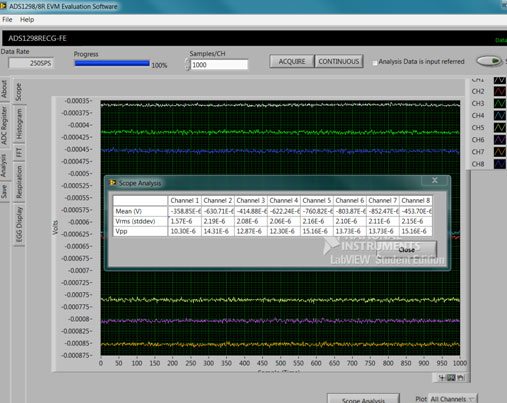Screen dimensions: 507x403
Task: Click the CH3 green waveform legend icon
Action: click(x=500, y=103)
